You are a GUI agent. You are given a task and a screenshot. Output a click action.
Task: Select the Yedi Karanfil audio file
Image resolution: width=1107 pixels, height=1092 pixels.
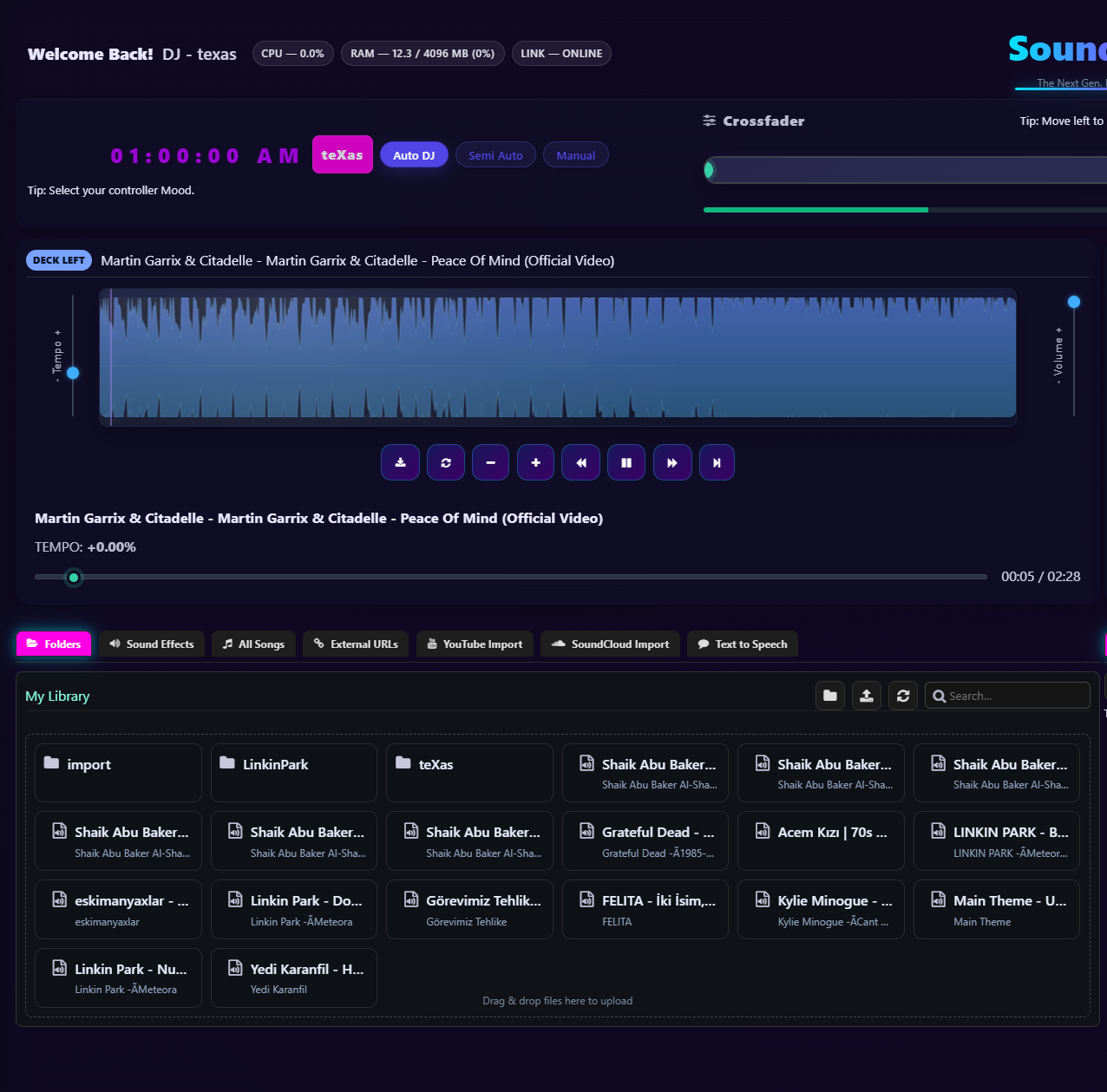click(294, 978)
